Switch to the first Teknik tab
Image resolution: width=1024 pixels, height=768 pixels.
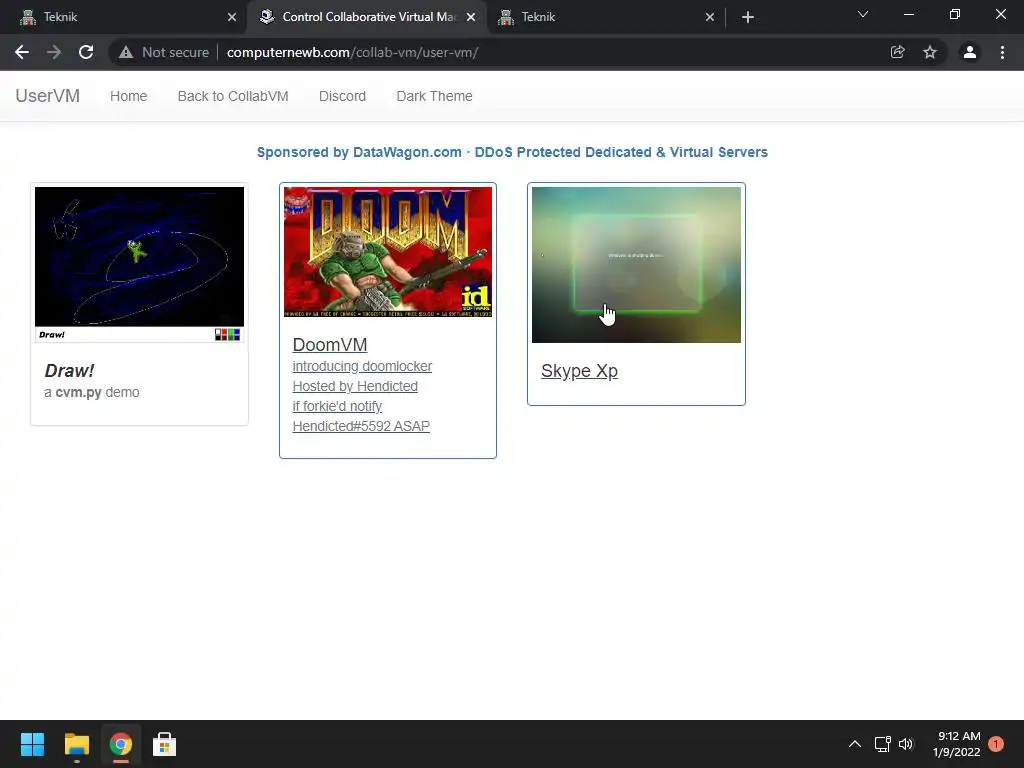[124, 17]
